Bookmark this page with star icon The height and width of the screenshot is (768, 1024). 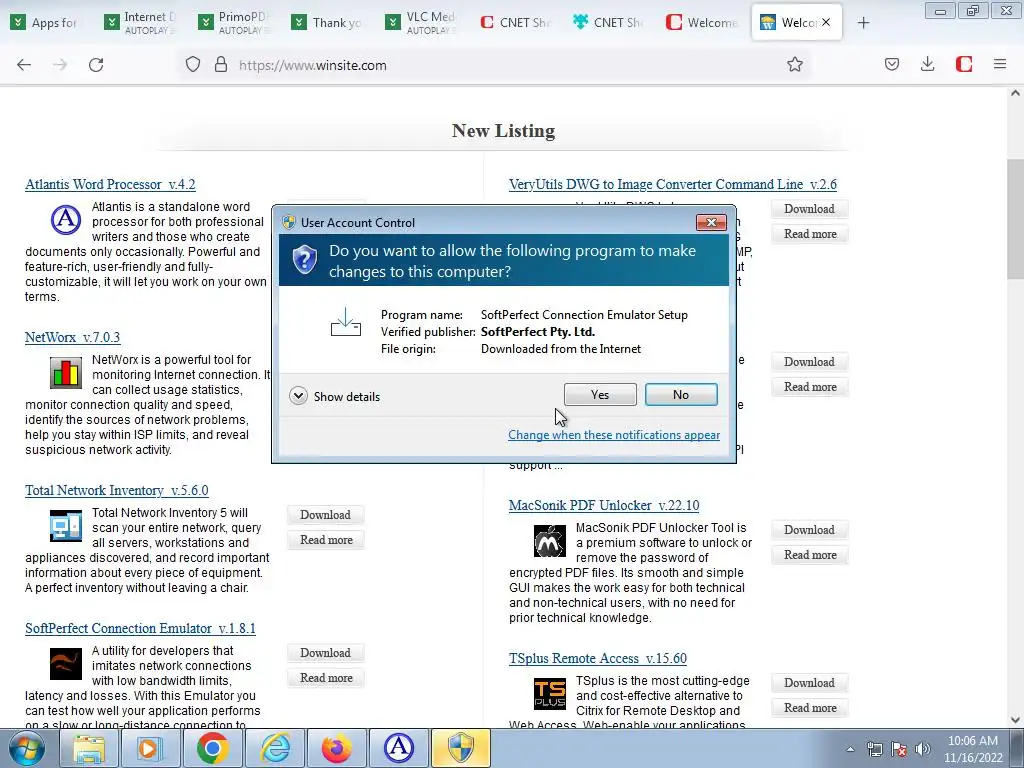[x=795, y=65]
